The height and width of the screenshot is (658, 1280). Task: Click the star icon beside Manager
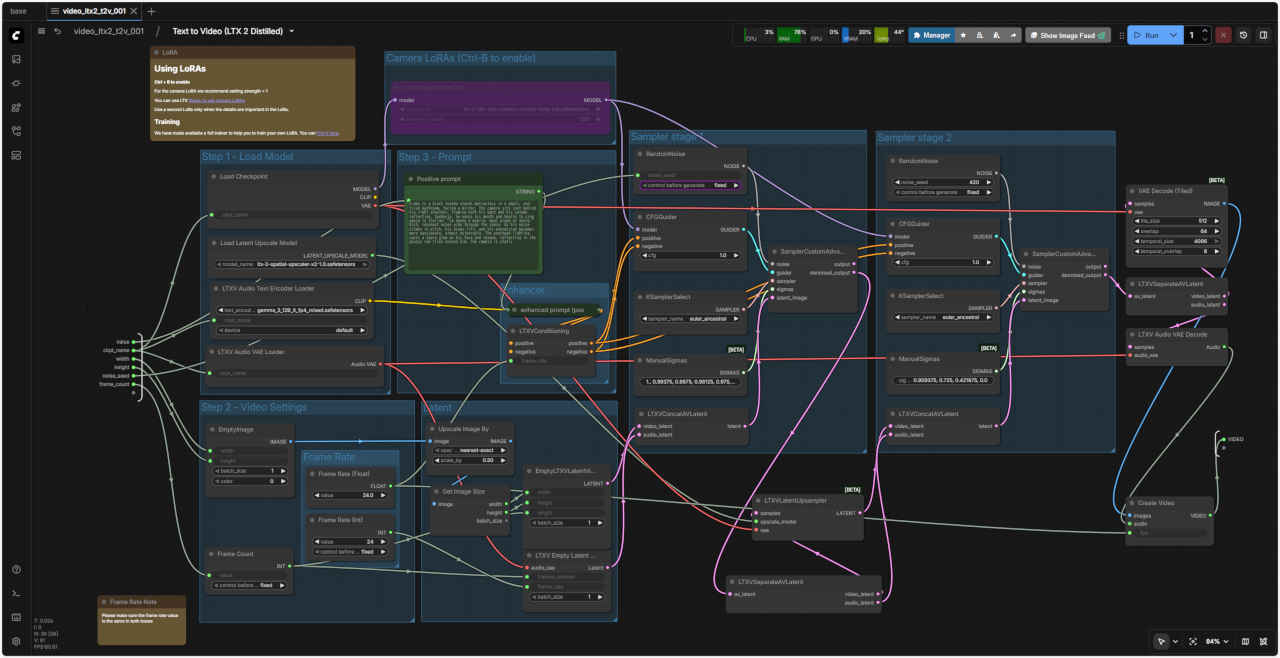tap(963, 35)
